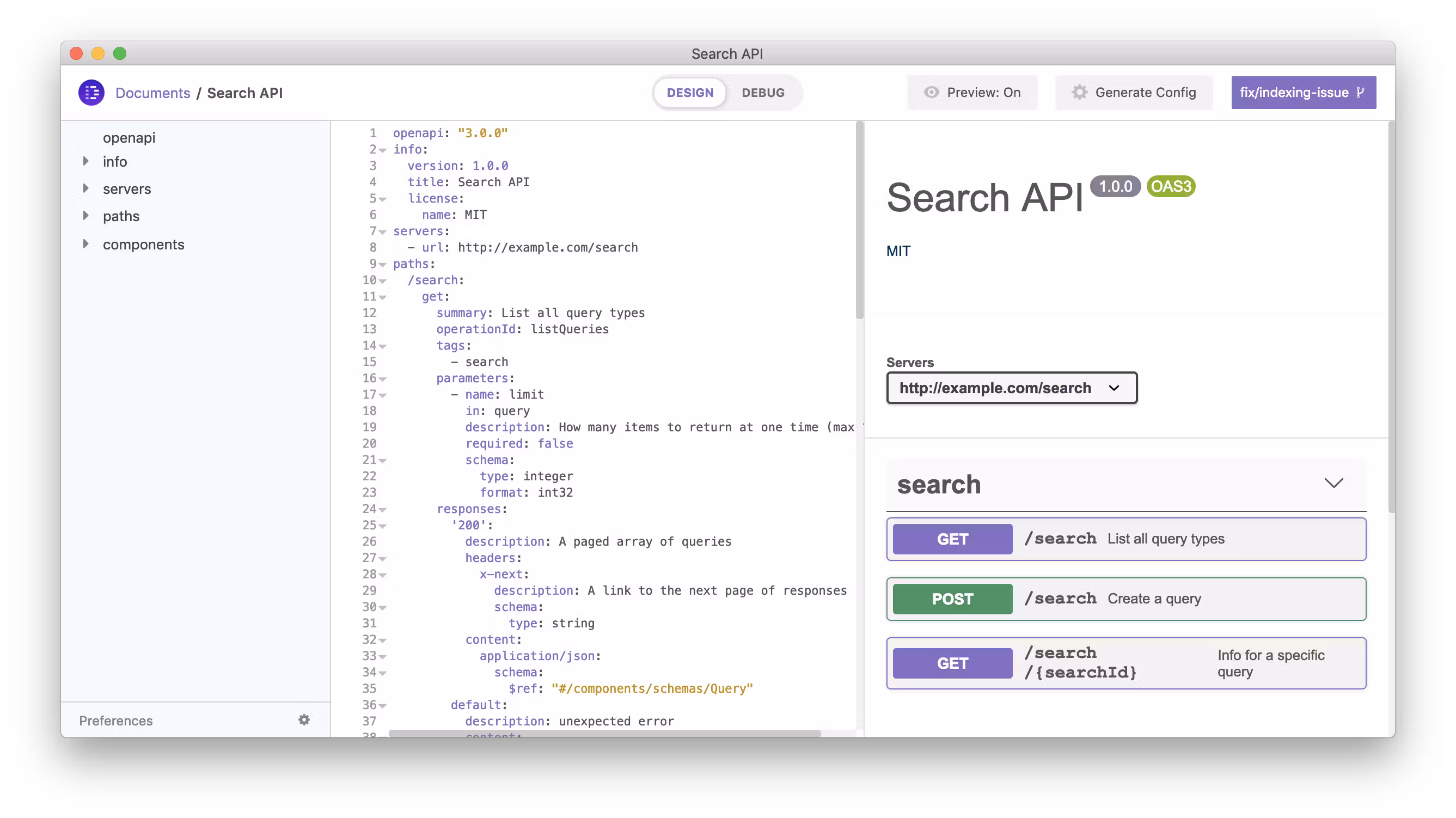Open the Servers URL dropdown
The width and height of the screenshot is (1456, 818).
coord(1011,388)
